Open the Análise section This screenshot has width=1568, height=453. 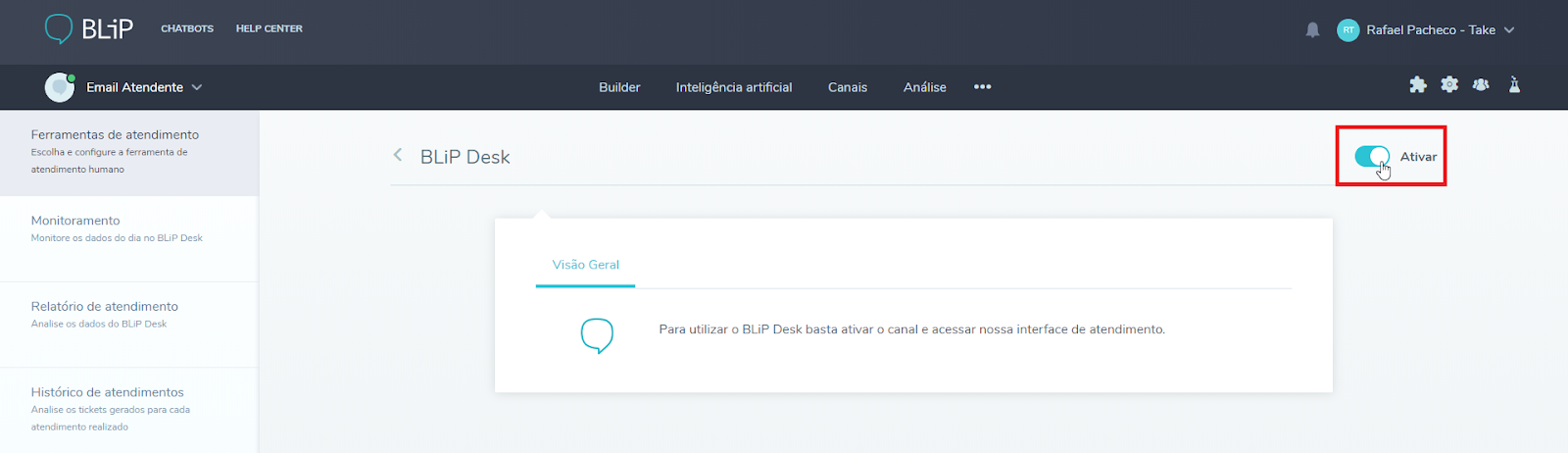925,87
